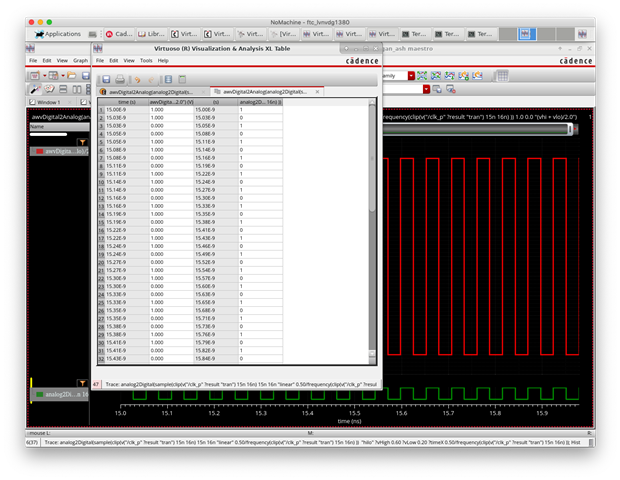The image size is (620, 480).
Task: Open the Edit menu in the Table window
Action: coord(114,60)
